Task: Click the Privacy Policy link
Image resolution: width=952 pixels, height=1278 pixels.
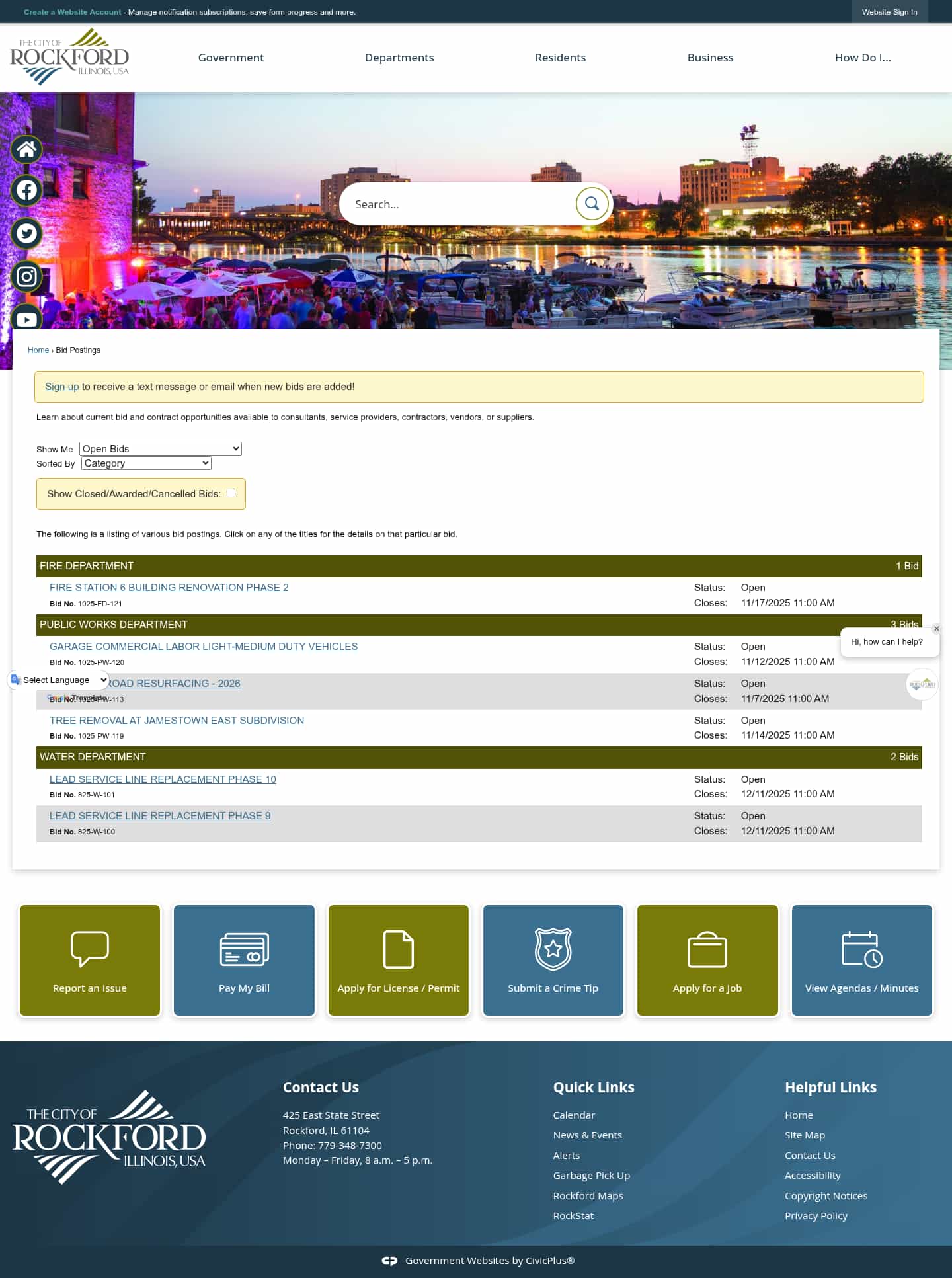Action: [x=816, y=1216]
